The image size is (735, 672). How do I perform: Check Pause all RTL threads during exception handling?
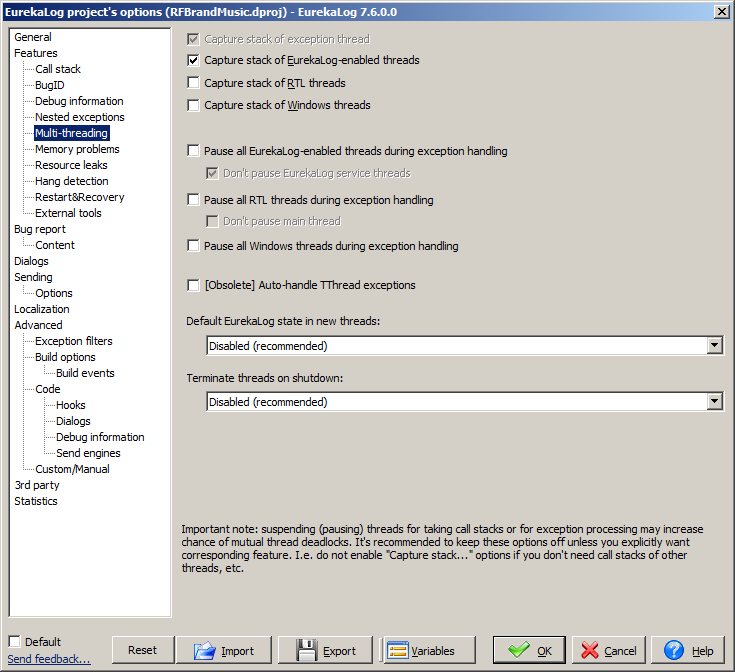(x=193, y=200)
